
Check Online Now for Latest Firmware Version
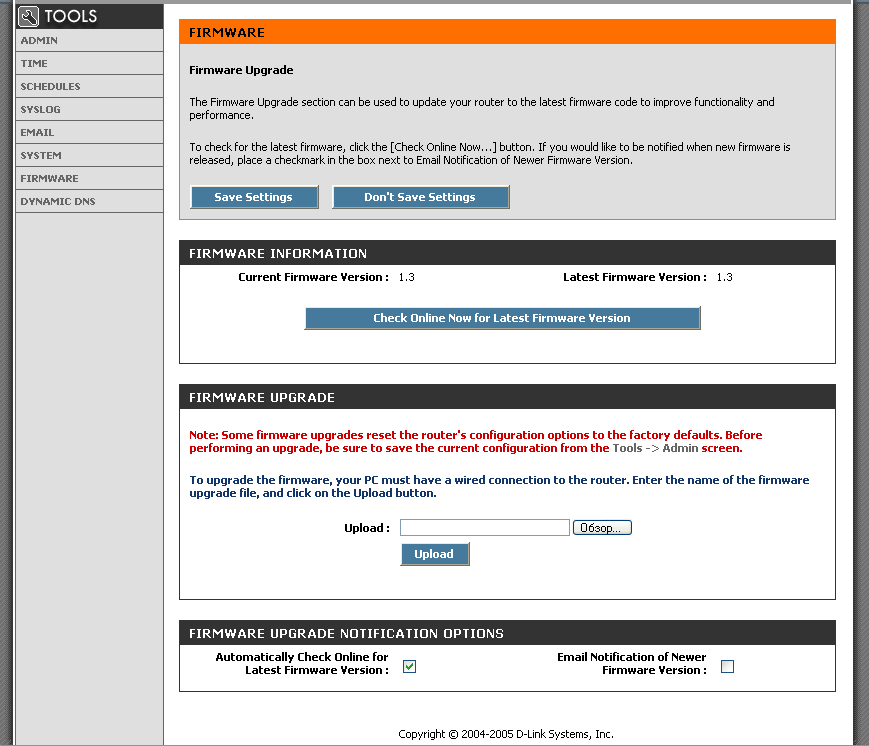click(x=502, y=318)
